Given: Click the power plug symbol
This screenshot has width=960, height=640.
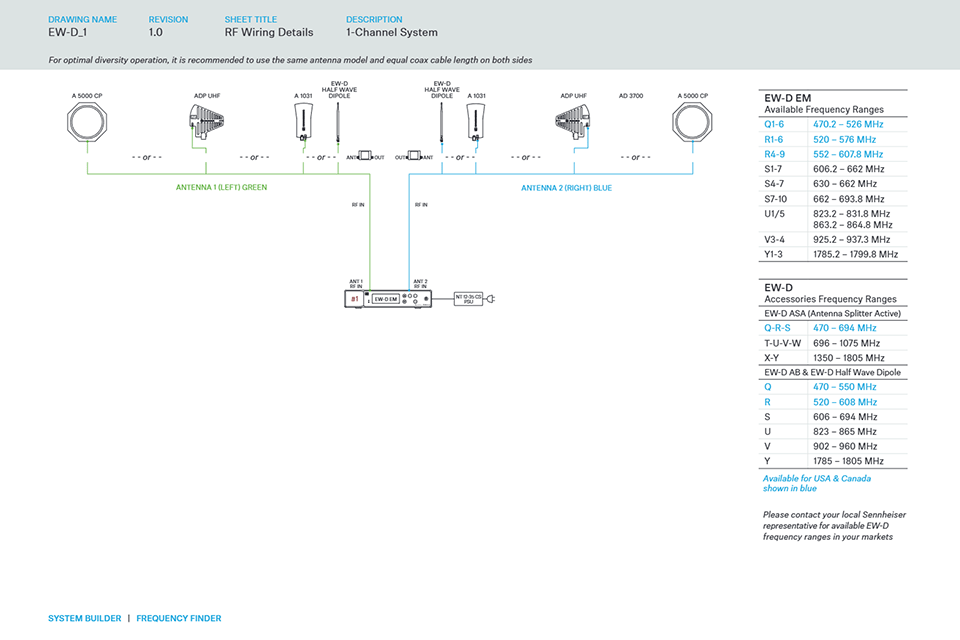Looking at the screenshot, I should pyautogui.click(x=490, y=299).
